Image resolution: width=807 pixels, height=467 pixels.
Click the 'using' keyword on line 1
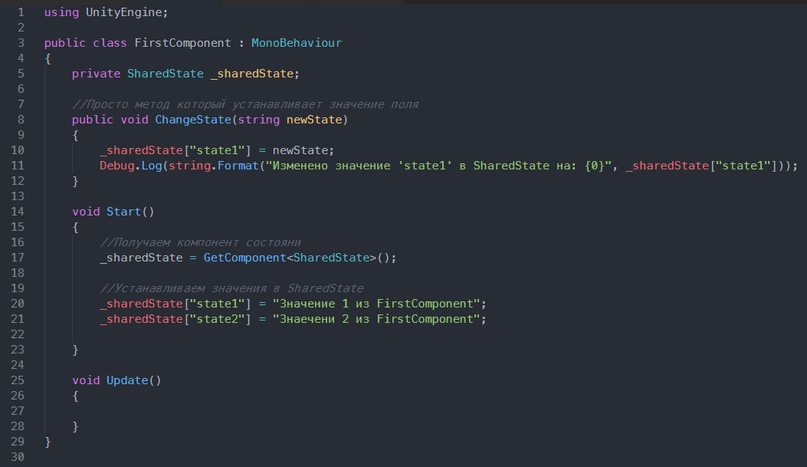tap(61, 12)
